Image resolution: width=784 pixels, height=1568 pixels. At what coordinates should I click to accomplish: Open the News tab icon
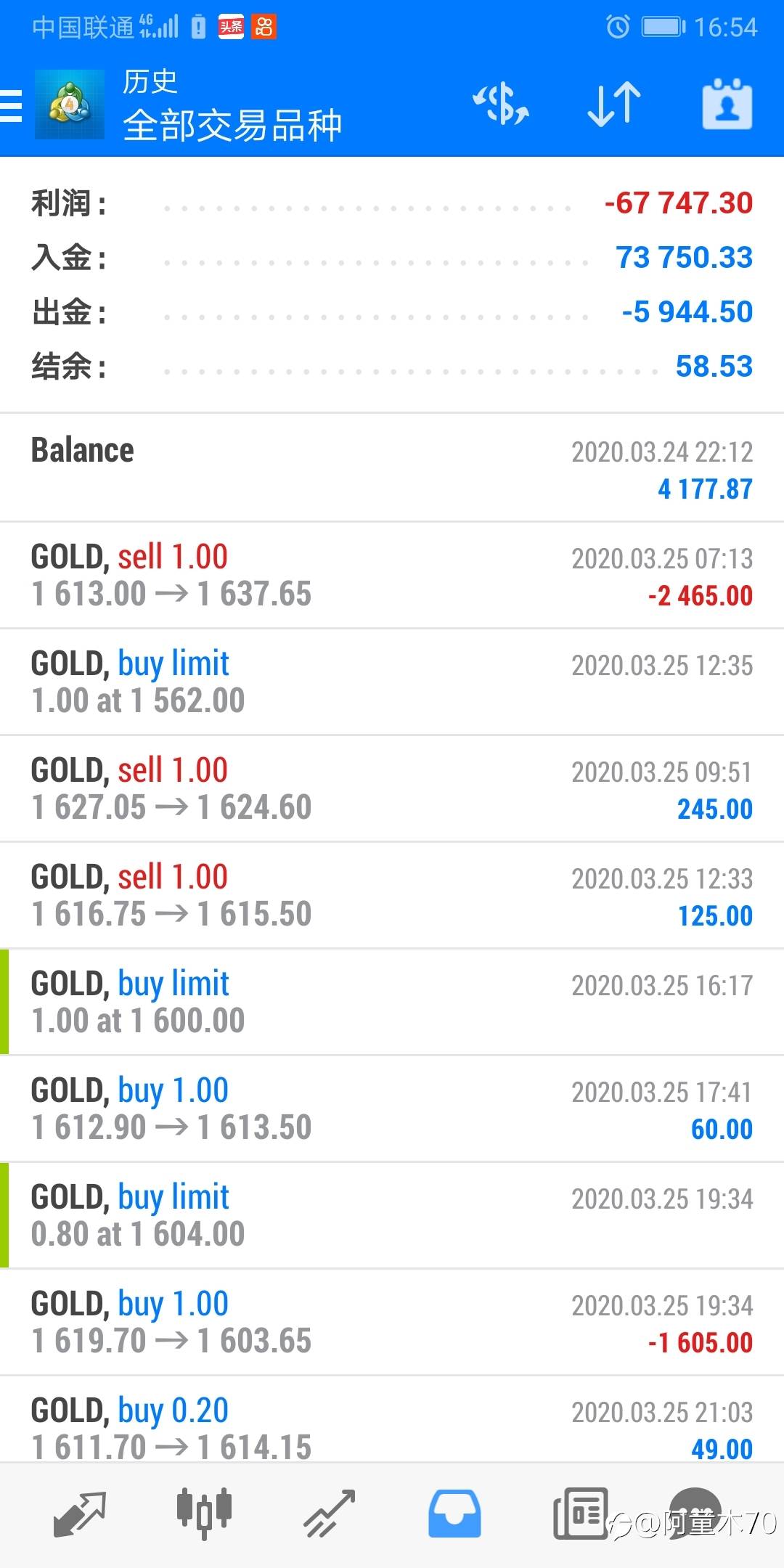coord(580,1514)
